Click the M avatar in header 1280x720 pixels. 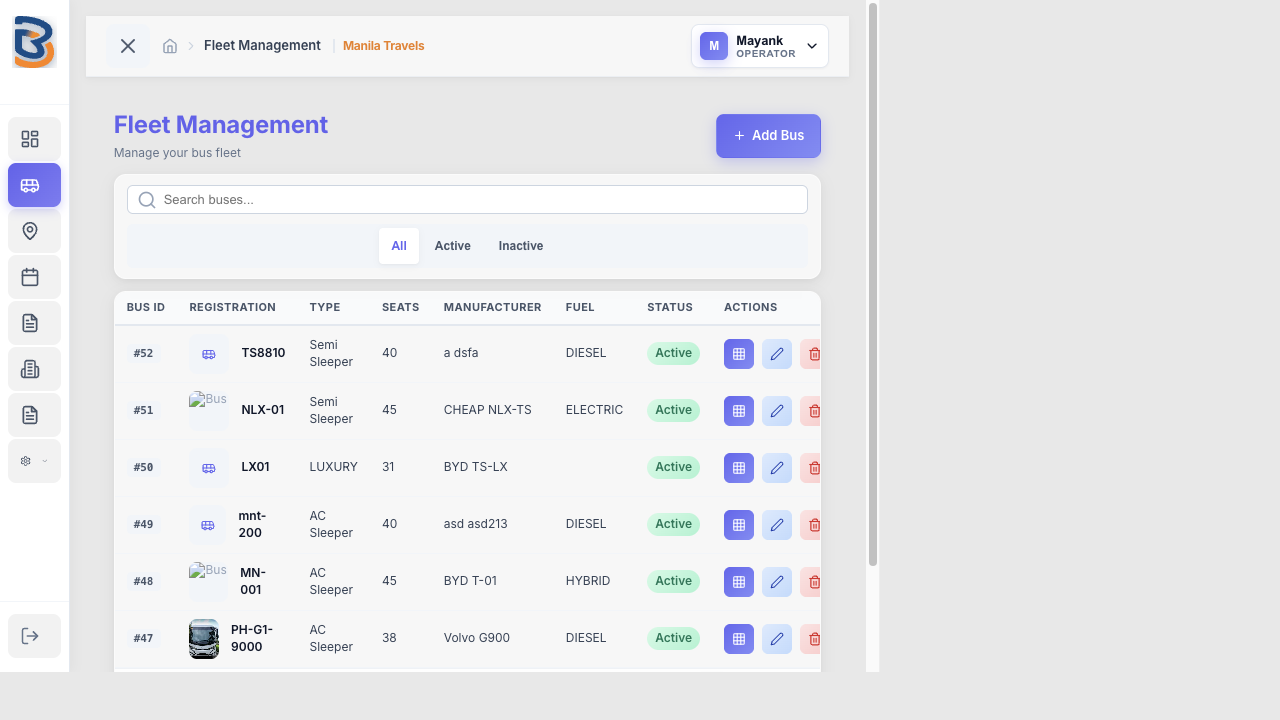click(x=714, y=46)
